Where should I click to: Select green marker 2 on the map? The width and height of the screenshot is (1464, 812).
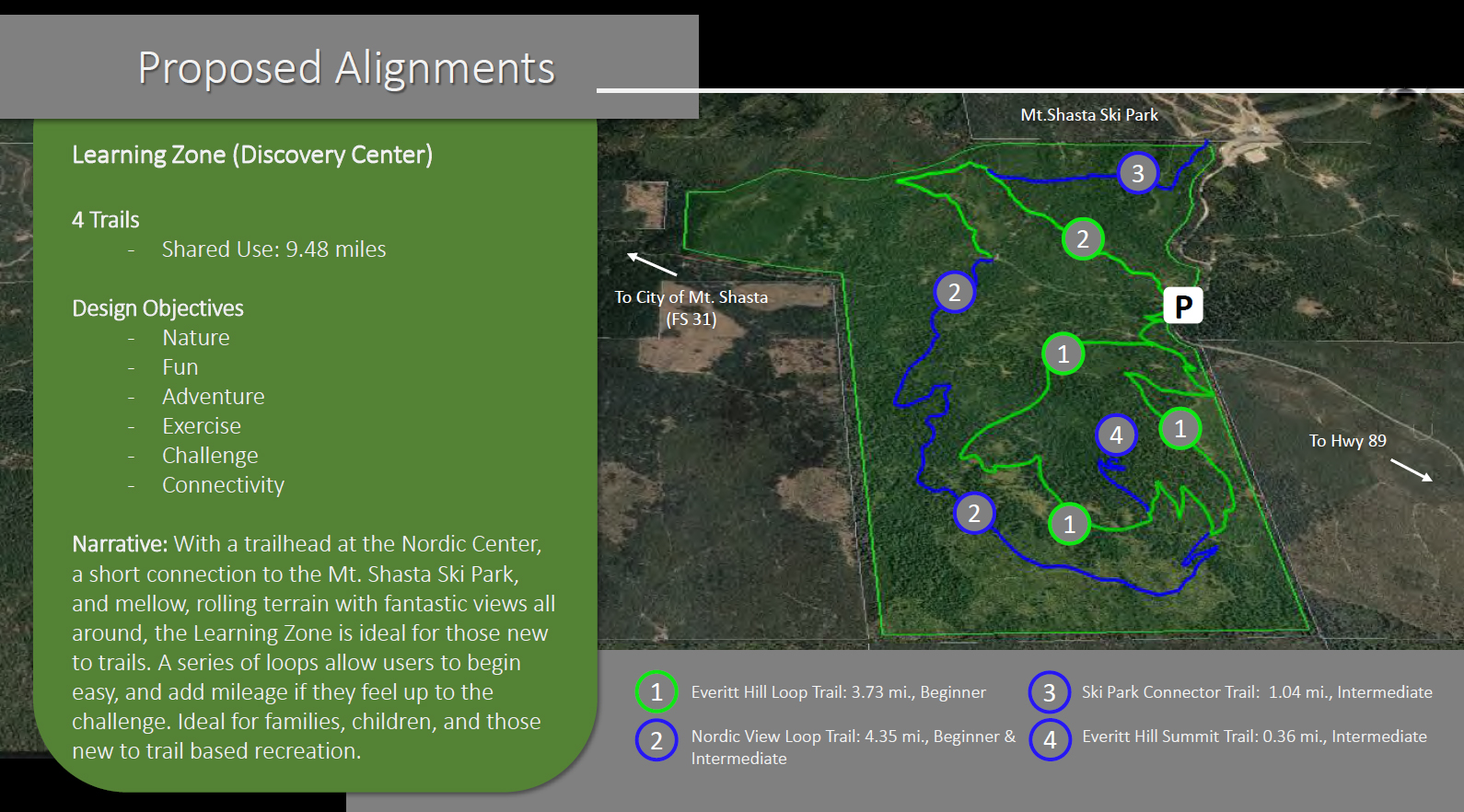pyautogui.click(x=1083, y=239)
